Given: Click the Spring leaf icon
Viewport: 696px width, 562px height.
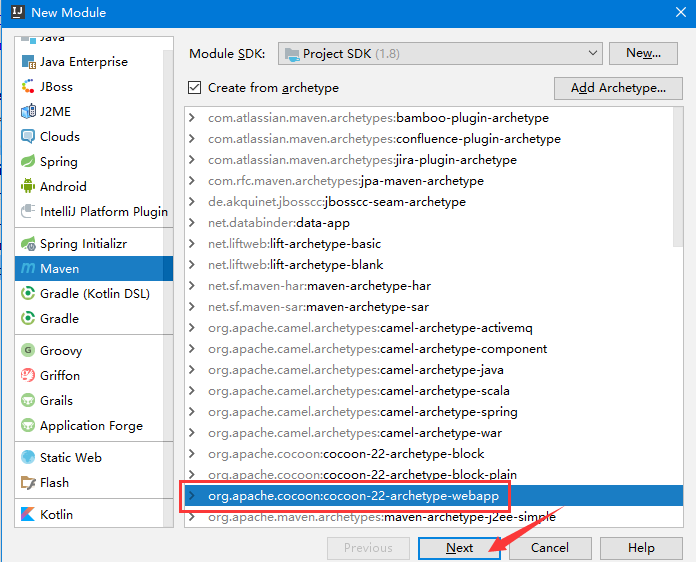Looking at the screenshot, I should tap(28, 161).
